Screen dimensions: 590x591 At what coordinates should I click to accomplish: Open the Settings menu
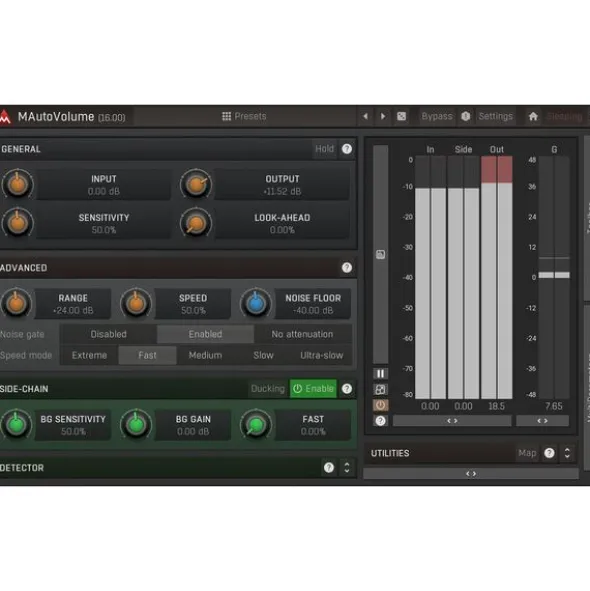pyautogui.click(x=495, y=116)
